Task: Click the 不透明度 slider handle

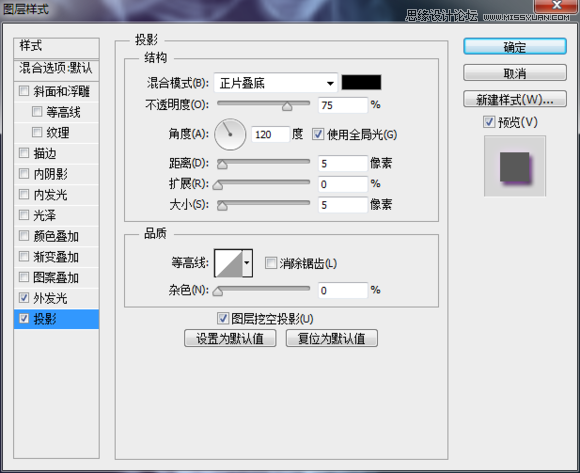Action: pos(287,107)
